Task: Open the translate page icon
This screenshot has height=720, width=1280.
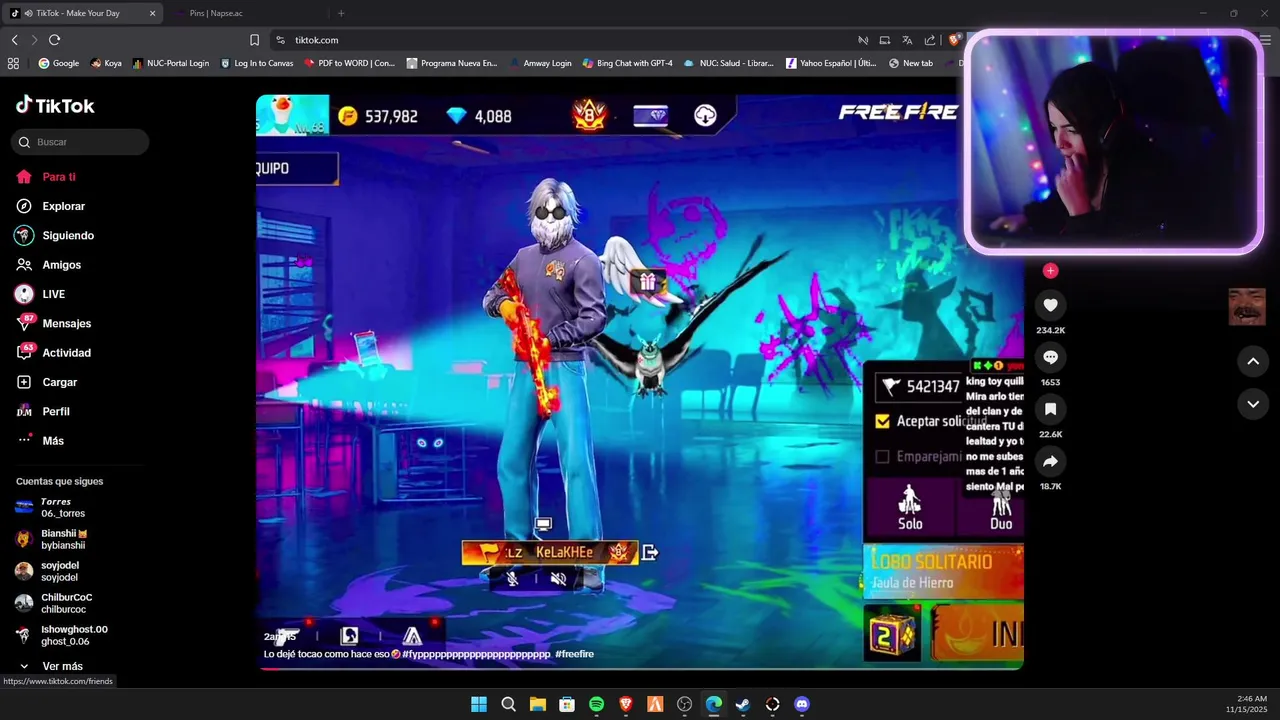Action: click(907, 40)
